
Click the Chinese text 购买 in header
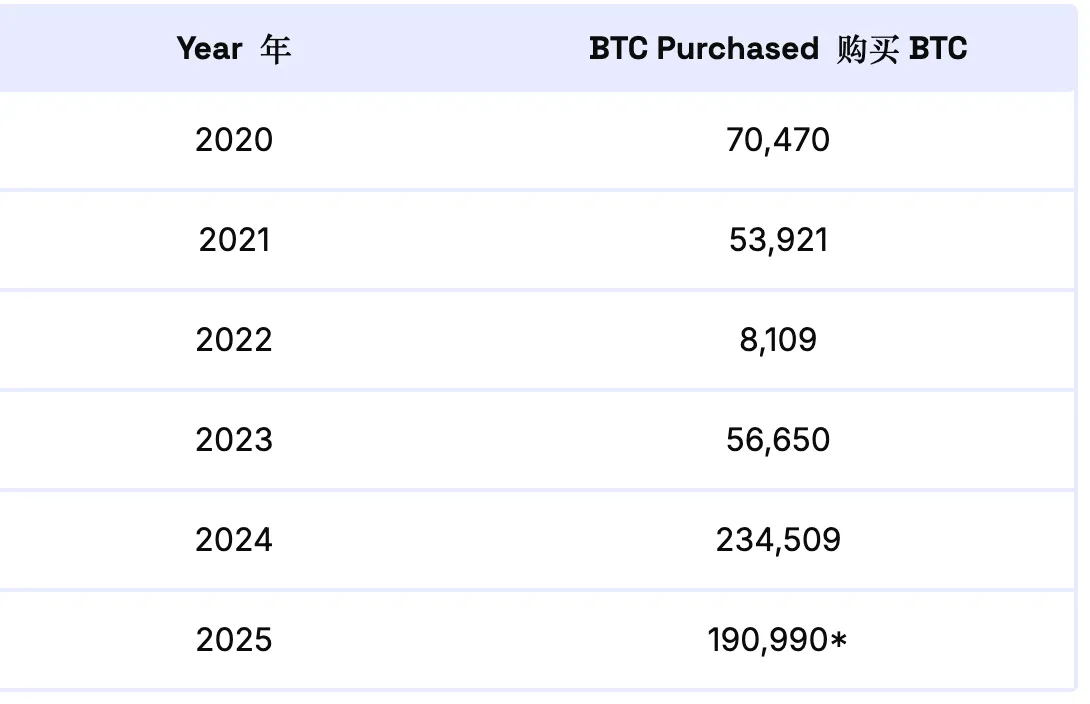coord(866,48)
